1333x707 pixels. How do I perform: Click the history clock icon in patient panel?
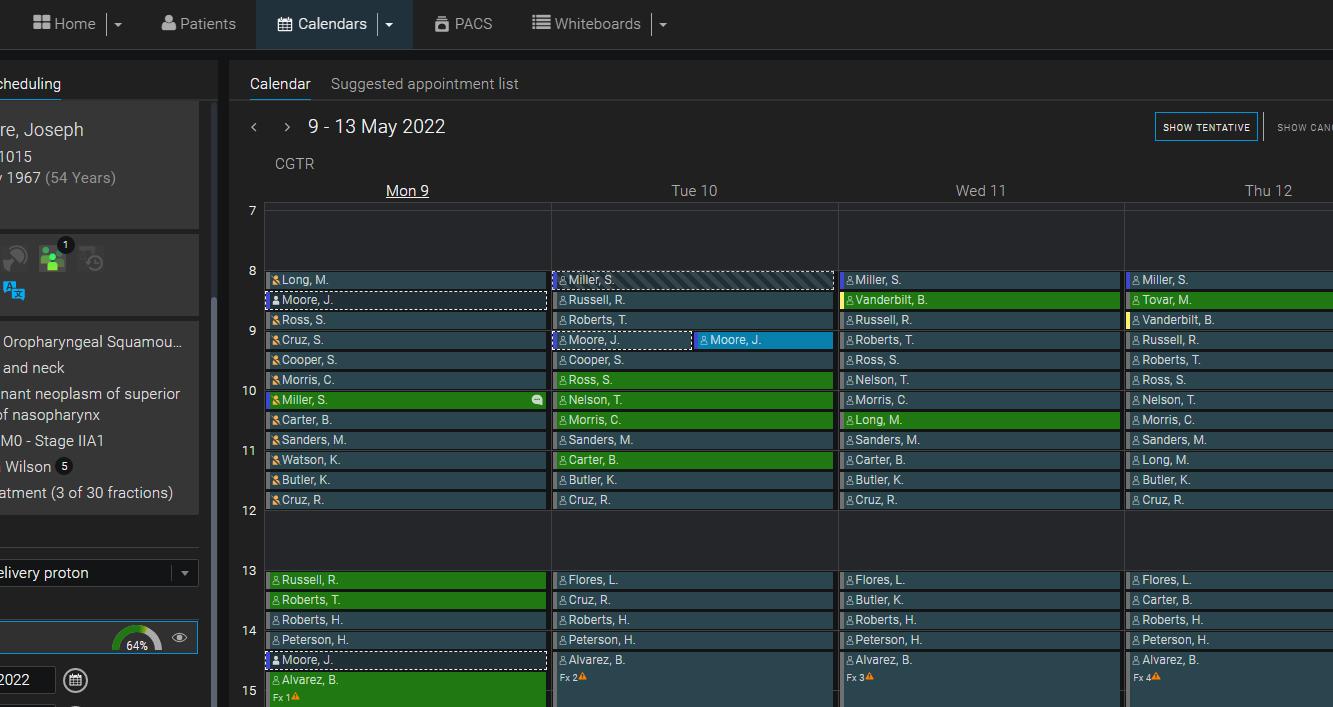pyautogui.click(x=91, y=260)
